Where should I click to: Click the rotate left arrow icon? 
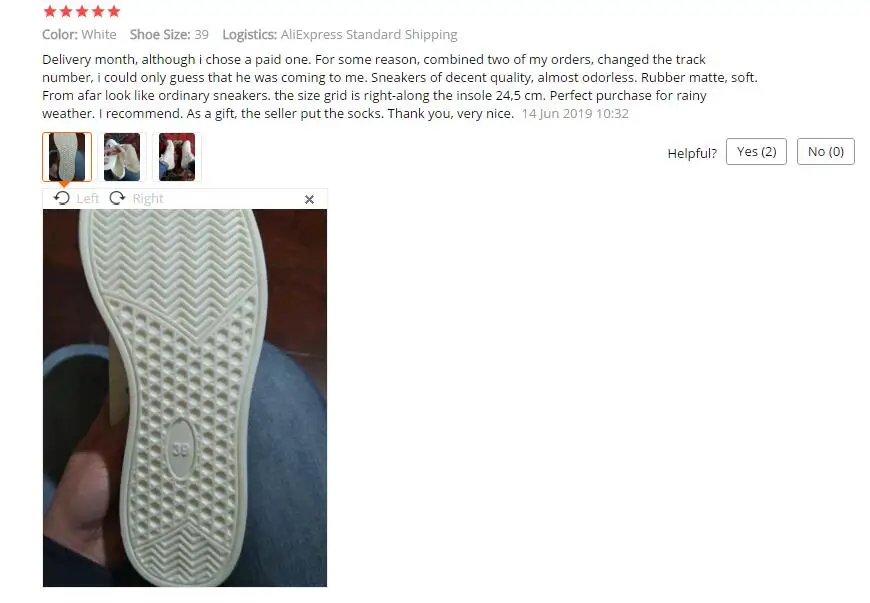pos(62,198)
